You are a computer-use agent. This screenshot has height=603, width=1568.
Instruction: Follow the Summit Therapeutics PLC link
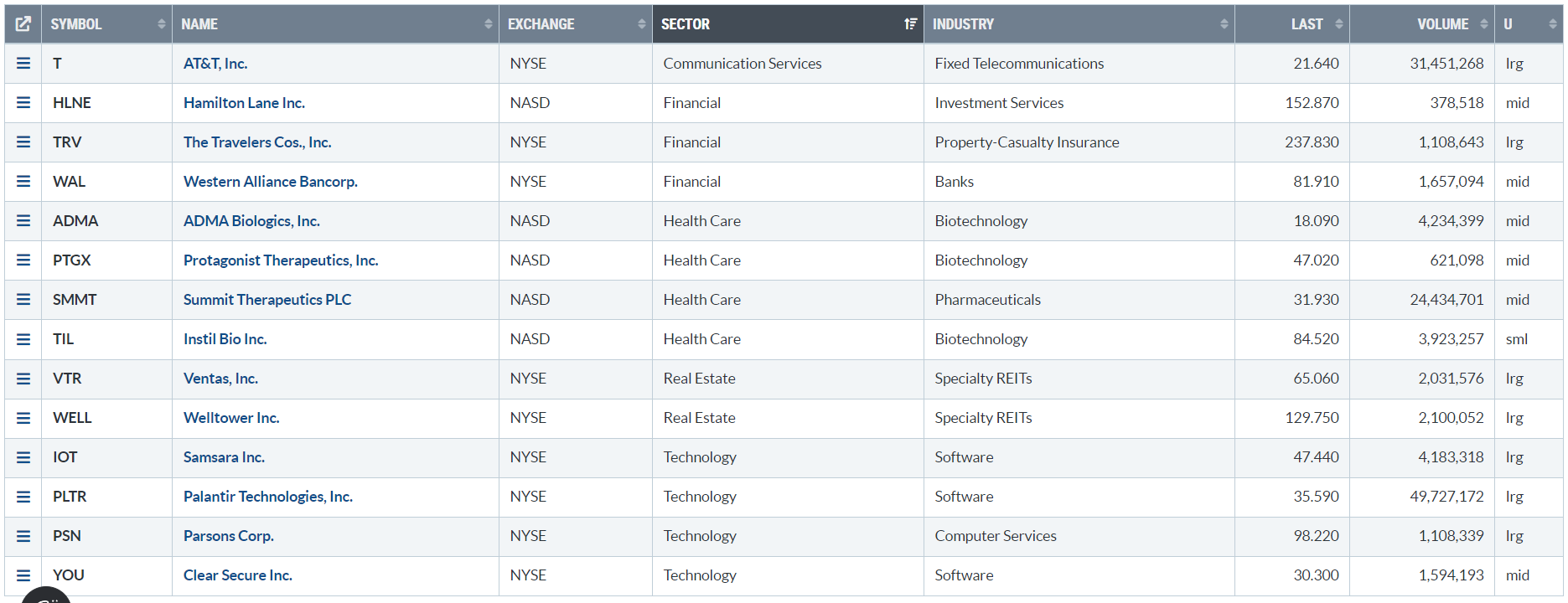(267, 300)
